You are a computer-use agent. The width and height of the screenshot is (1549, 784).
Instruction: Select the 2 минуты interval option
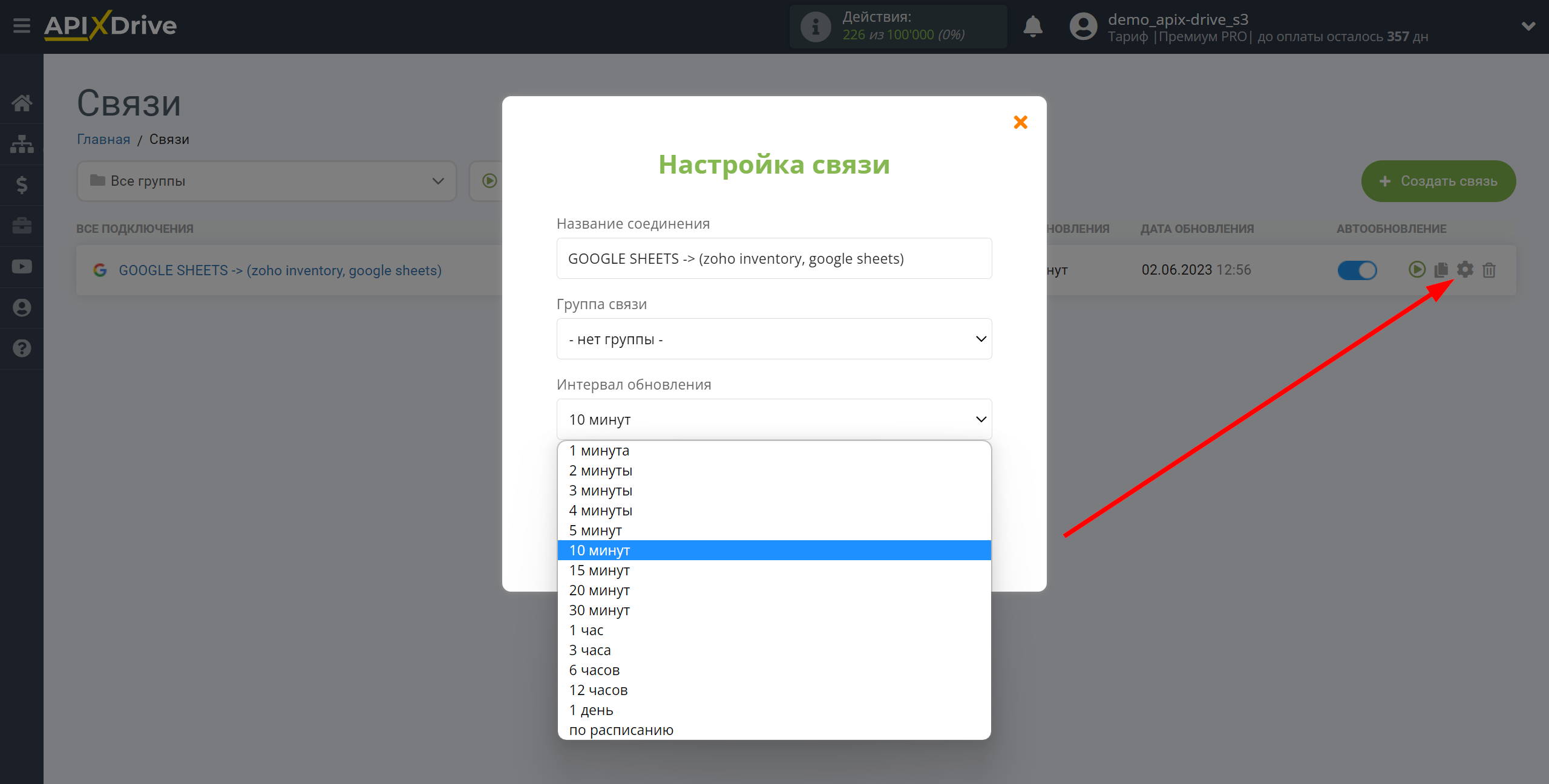click(x=774, y=471)
